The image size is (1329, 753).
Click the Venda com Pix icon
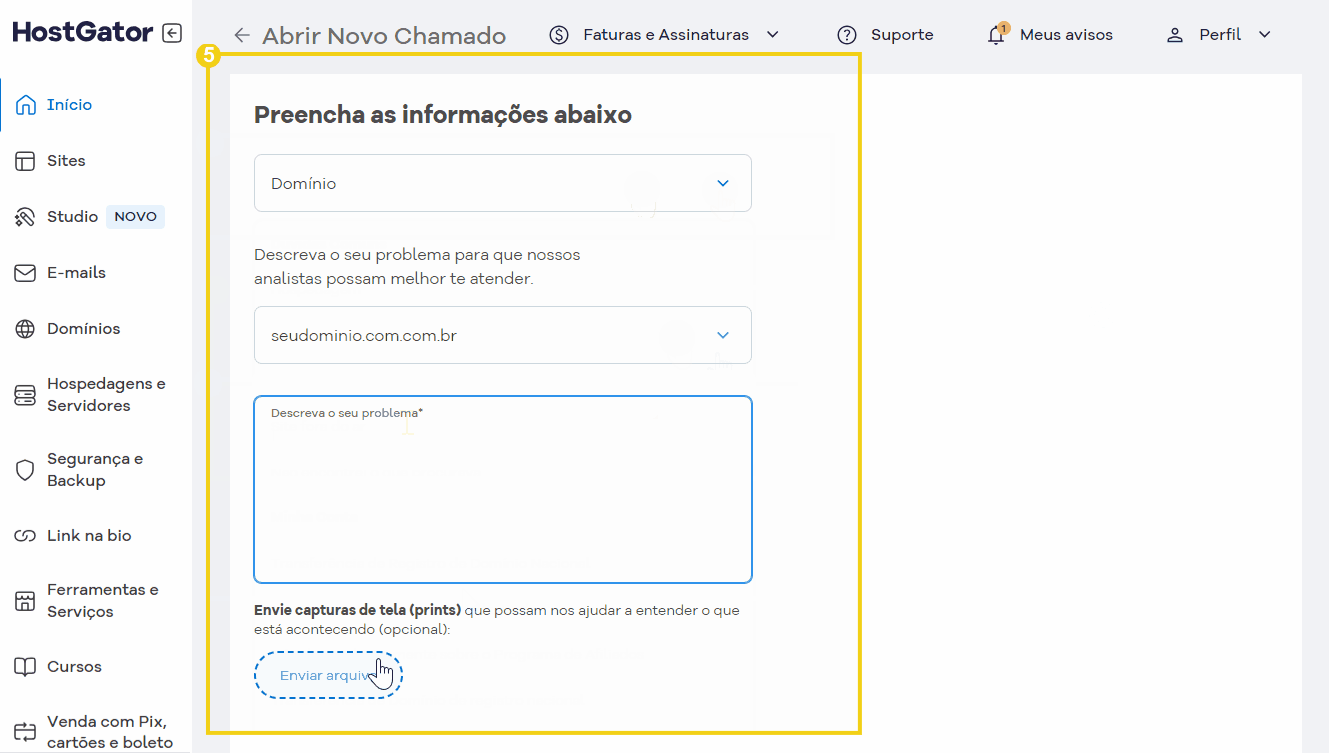tap(25, 732)
